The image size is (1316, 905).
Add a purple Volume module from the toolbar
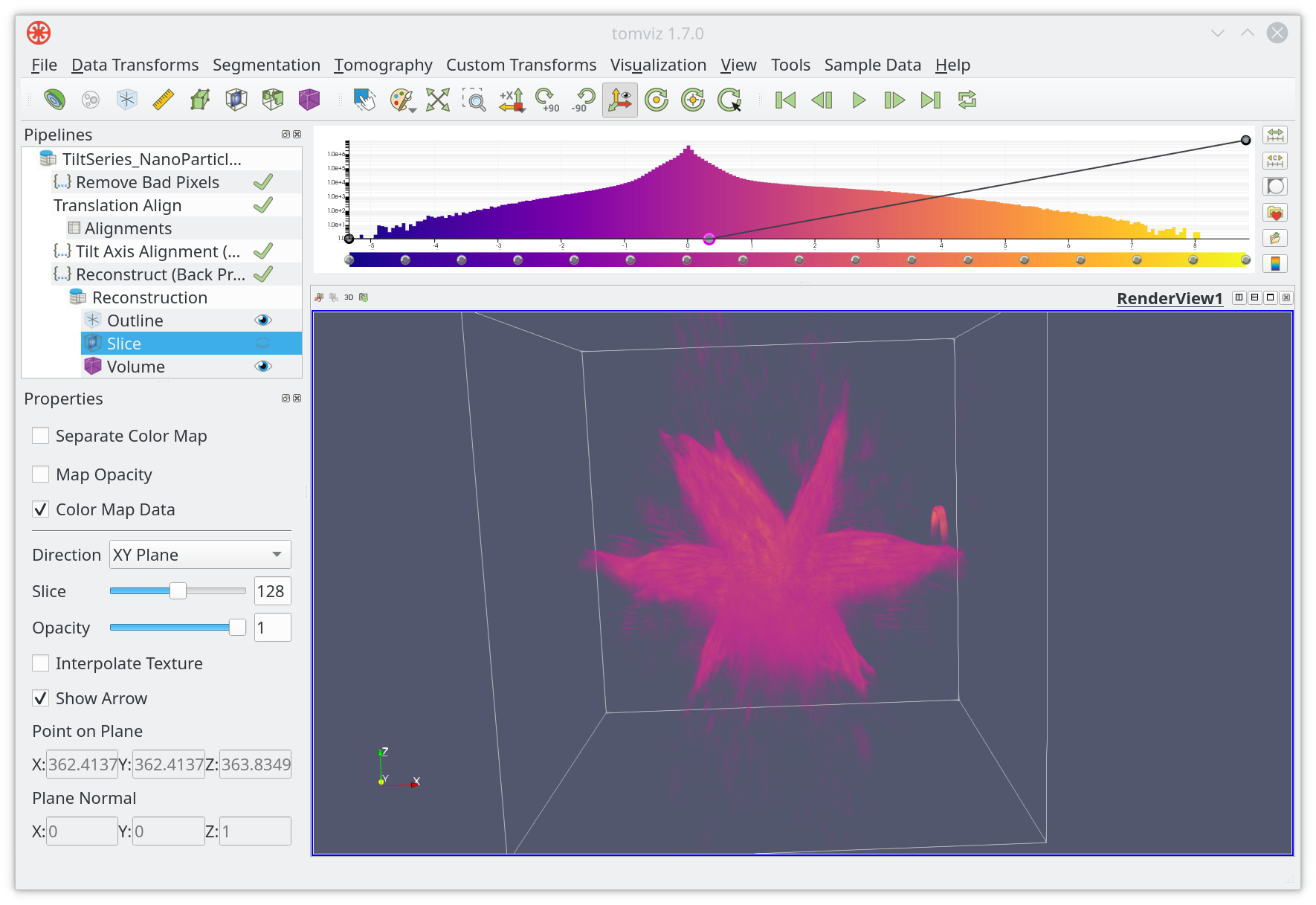pos(309,100)
